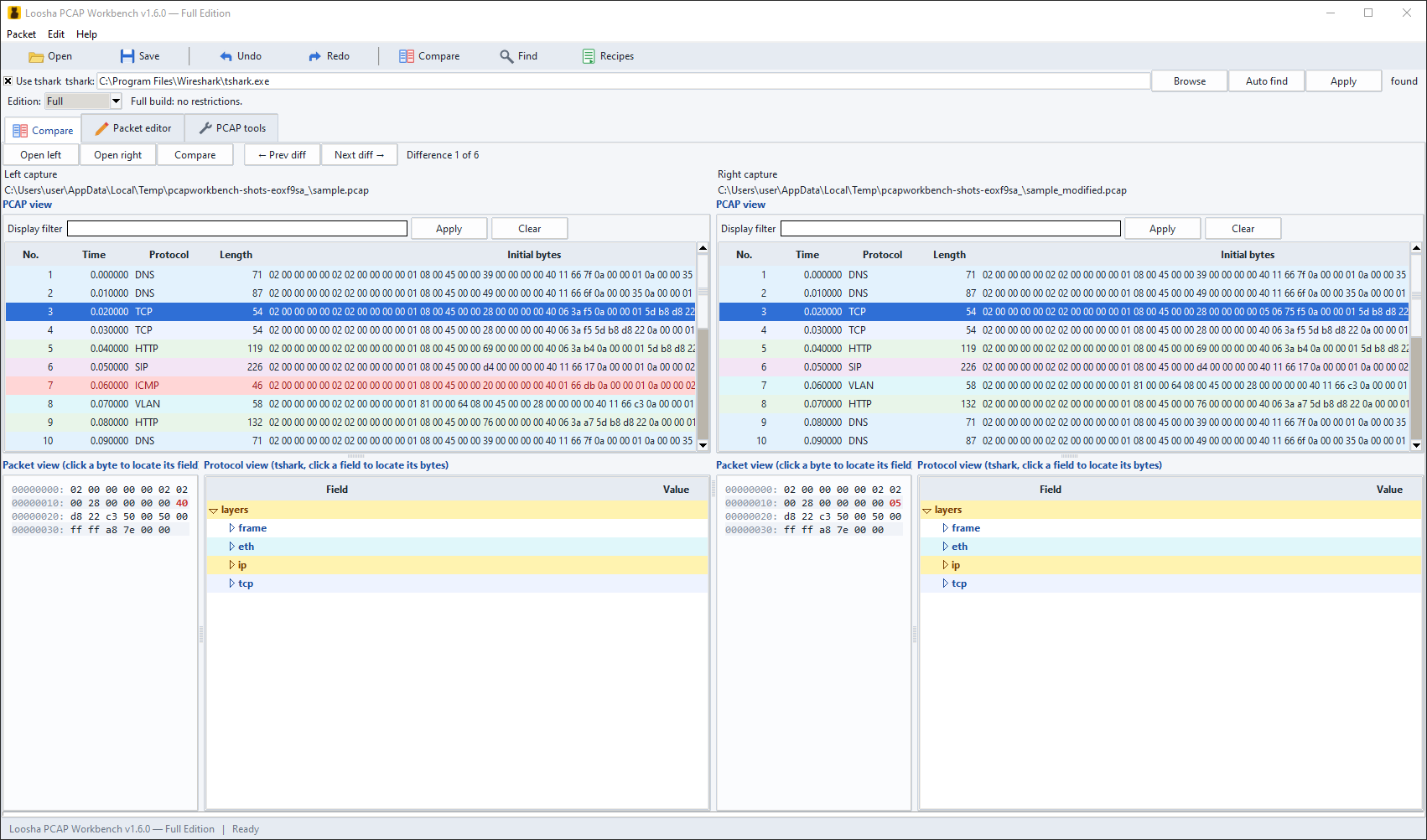This screenshot has width=1427, height=840.
Task: Click the left packet list vertical scrollbar
Action: [703, 346]
